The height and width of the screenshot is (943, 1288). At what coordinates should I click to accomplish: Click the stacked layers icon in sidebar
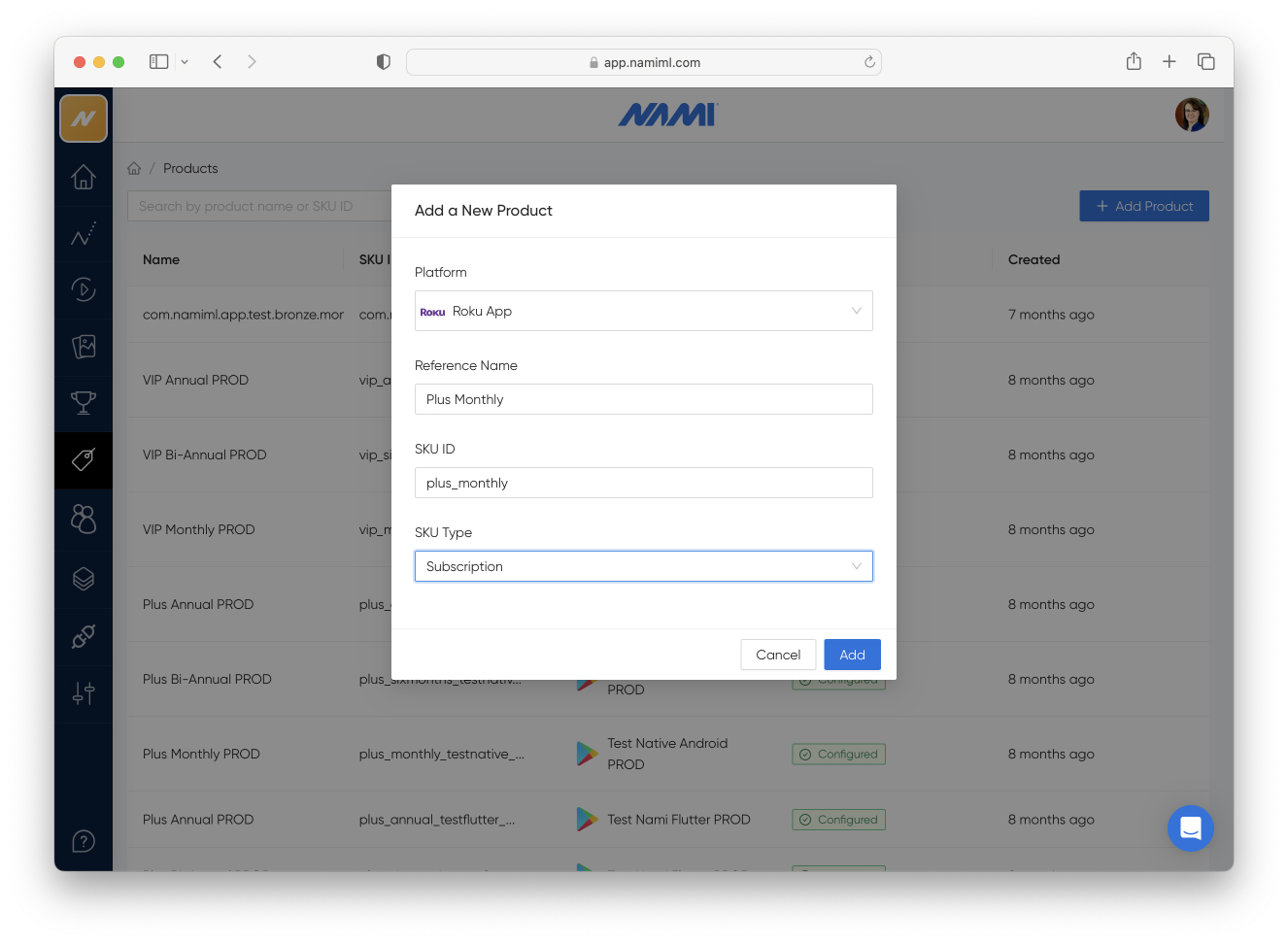point(84,579)
